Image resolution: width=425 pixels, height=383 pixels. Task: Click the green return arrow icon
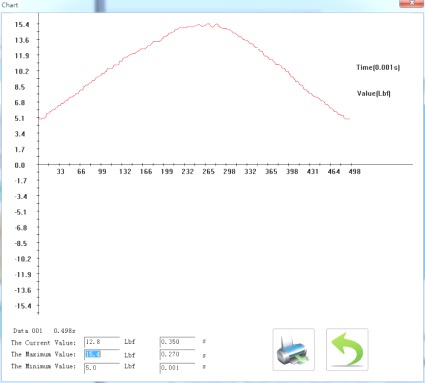tap(347, 349)
